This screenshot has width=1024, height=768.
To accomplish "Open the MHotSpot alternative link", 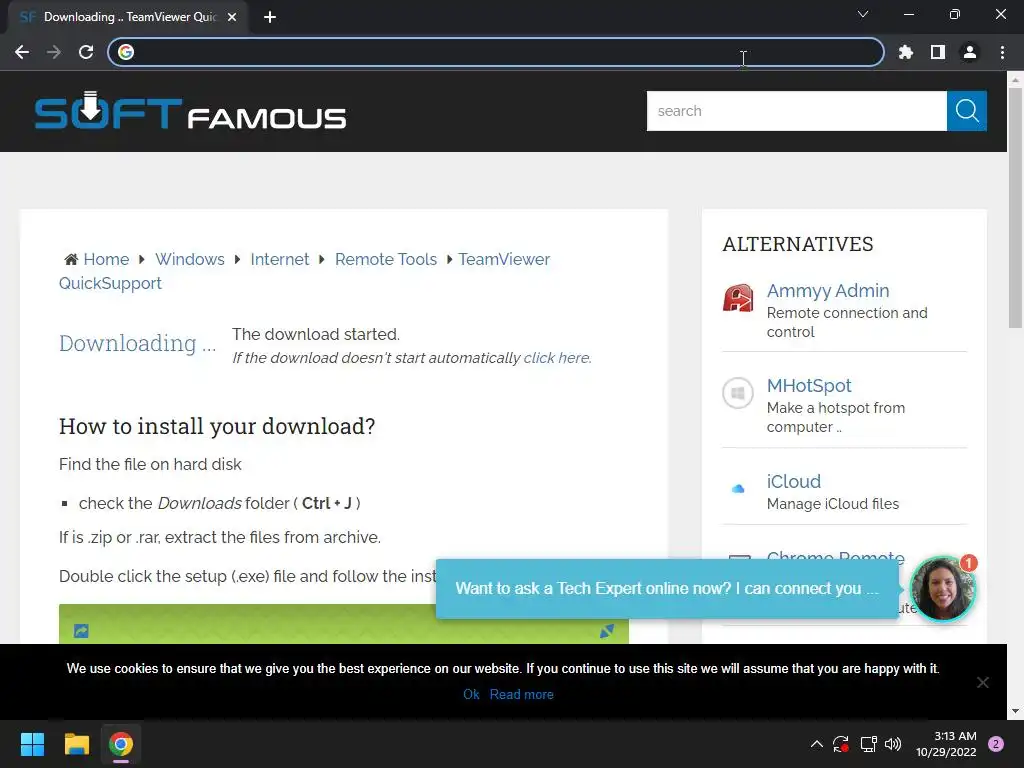I will click(x=809, y=386).
